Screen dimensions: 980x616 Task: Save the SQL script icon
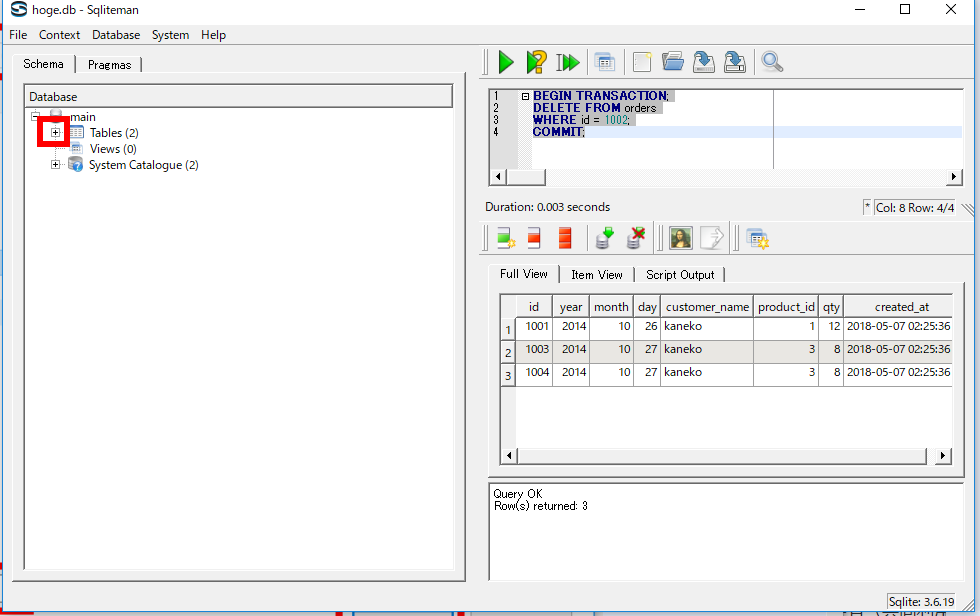click(704, 62)
